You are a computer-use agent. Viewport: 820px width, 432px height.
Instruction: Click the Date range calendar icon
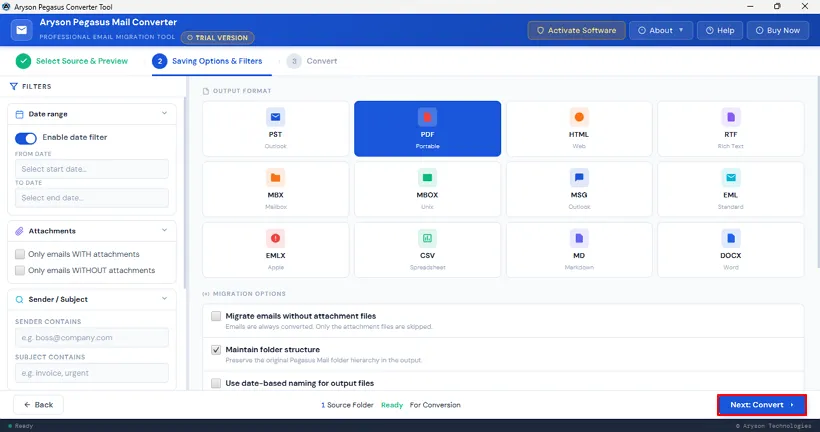(19, 114)
